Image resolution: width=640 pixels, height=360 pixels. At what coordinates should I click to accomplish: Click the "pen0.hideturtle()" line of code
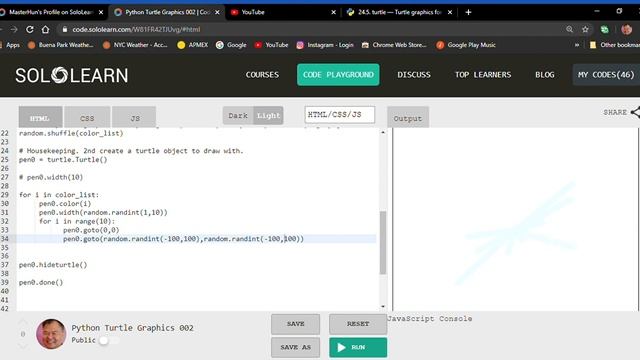click(53, 265)
